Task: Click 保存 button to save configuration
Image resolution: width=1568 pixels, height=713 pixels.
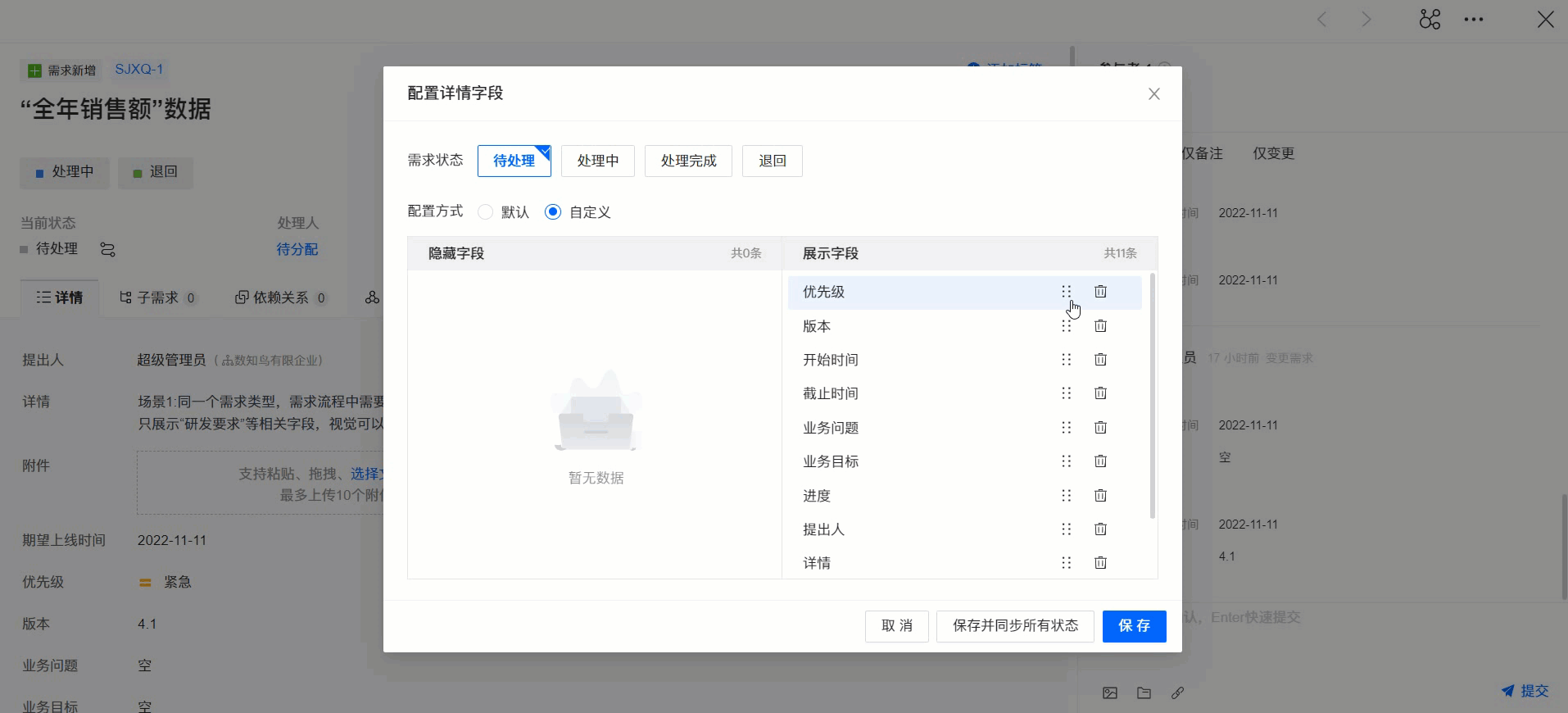Action: [1134, 626]
